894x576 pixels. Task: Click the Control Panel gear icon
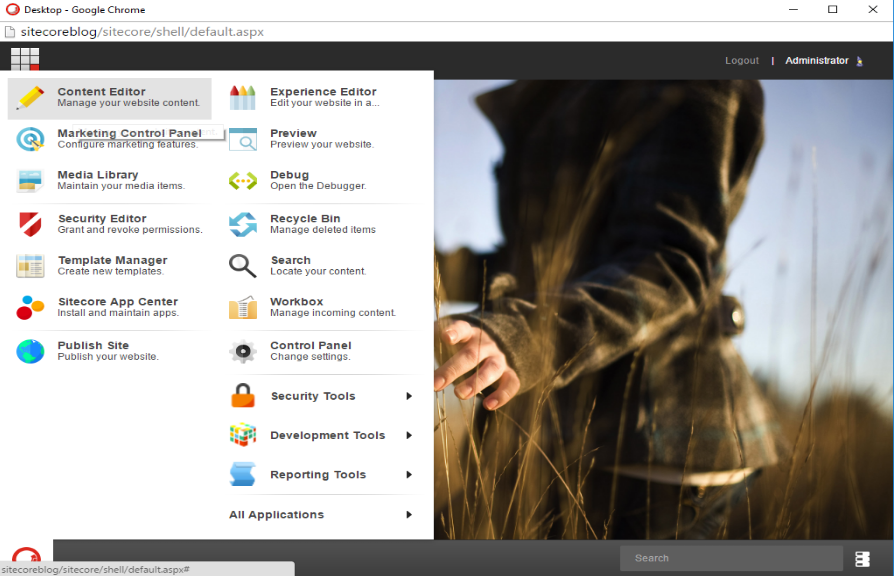(243, 351)
